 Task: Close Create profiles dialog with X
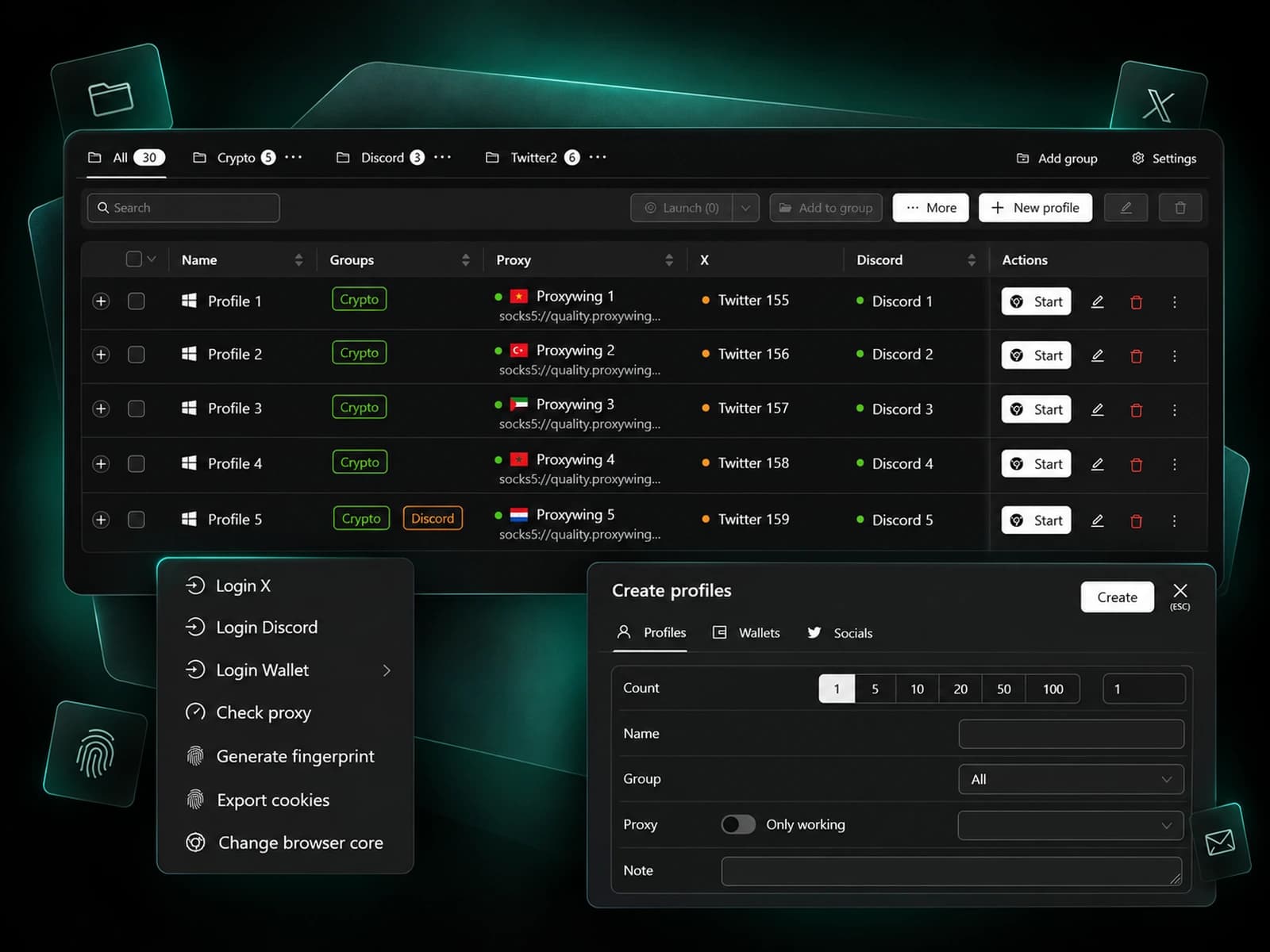[1180, 590]
